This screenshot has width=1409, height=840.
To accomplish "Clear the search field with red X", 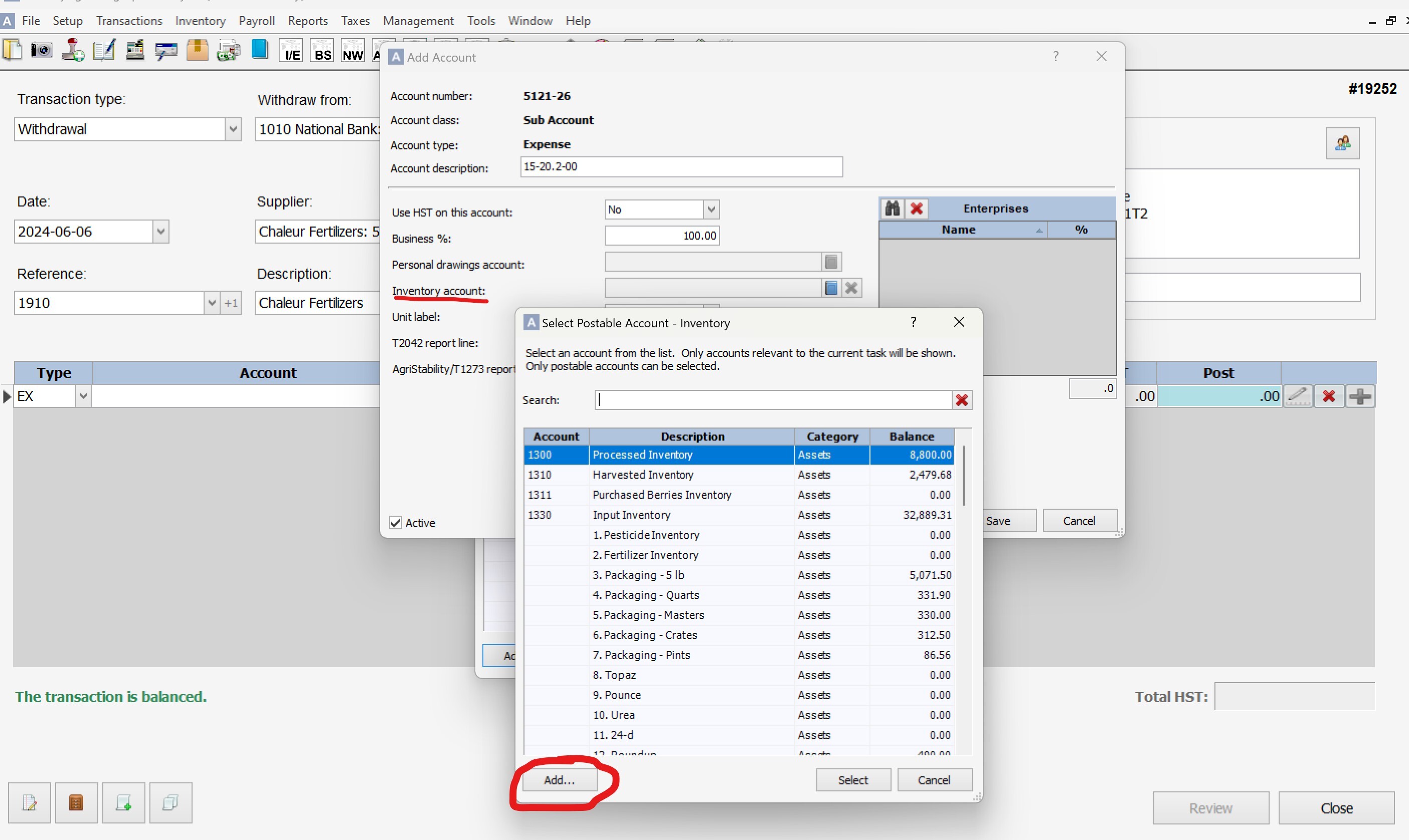I will pyautogui.click(x=961, y=400).
